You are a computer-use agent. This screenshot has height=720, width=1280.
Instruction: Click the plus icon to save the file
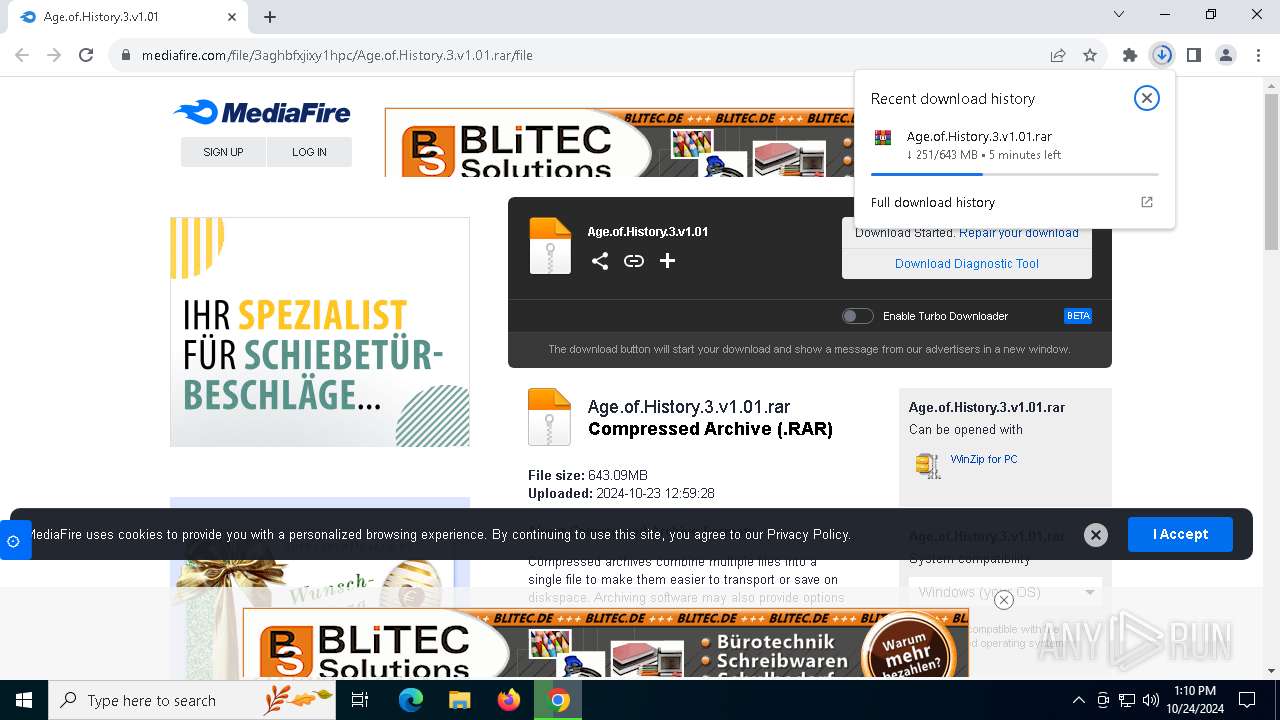point(668,261)
